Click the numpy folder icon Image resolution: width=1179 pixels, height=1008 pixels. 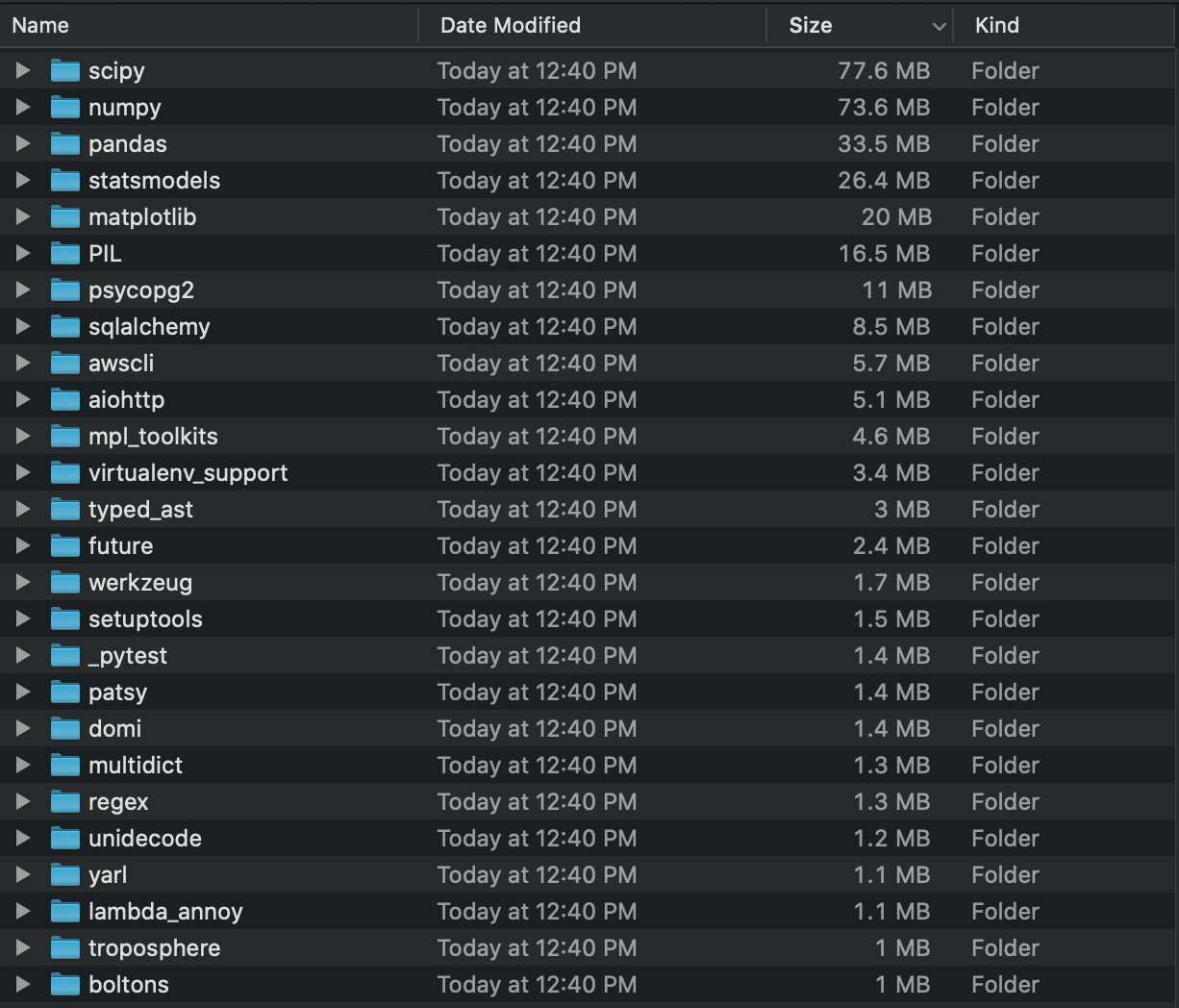coord(64,107)
